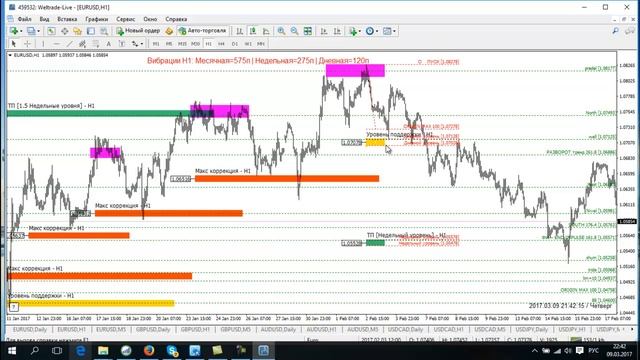Open the periodicity clock icon
Image resolution: width=640 pixels, height=360 pixels.
[370, 31]
